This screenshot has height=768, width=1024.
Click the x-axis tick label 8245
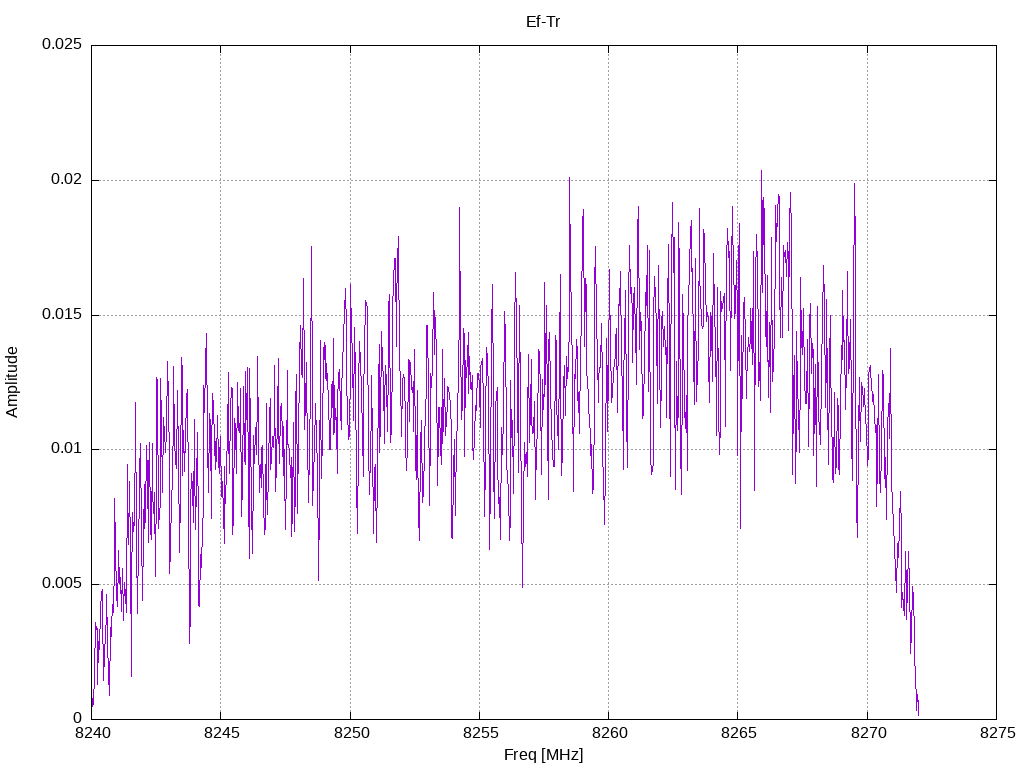(221, 733)
